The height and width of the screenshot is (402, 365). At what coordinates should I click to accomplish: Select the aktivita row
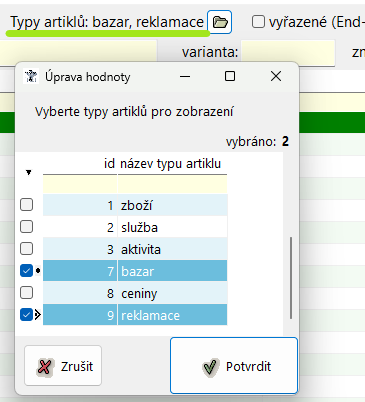click(135, 249)
